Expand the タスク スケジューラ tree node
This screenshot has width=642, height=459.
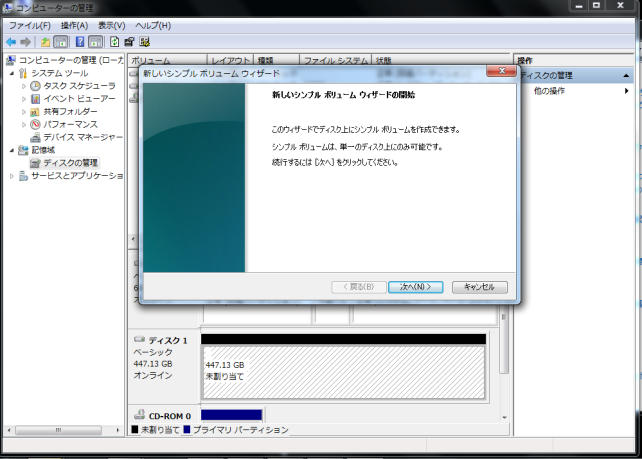coord(24,86)
